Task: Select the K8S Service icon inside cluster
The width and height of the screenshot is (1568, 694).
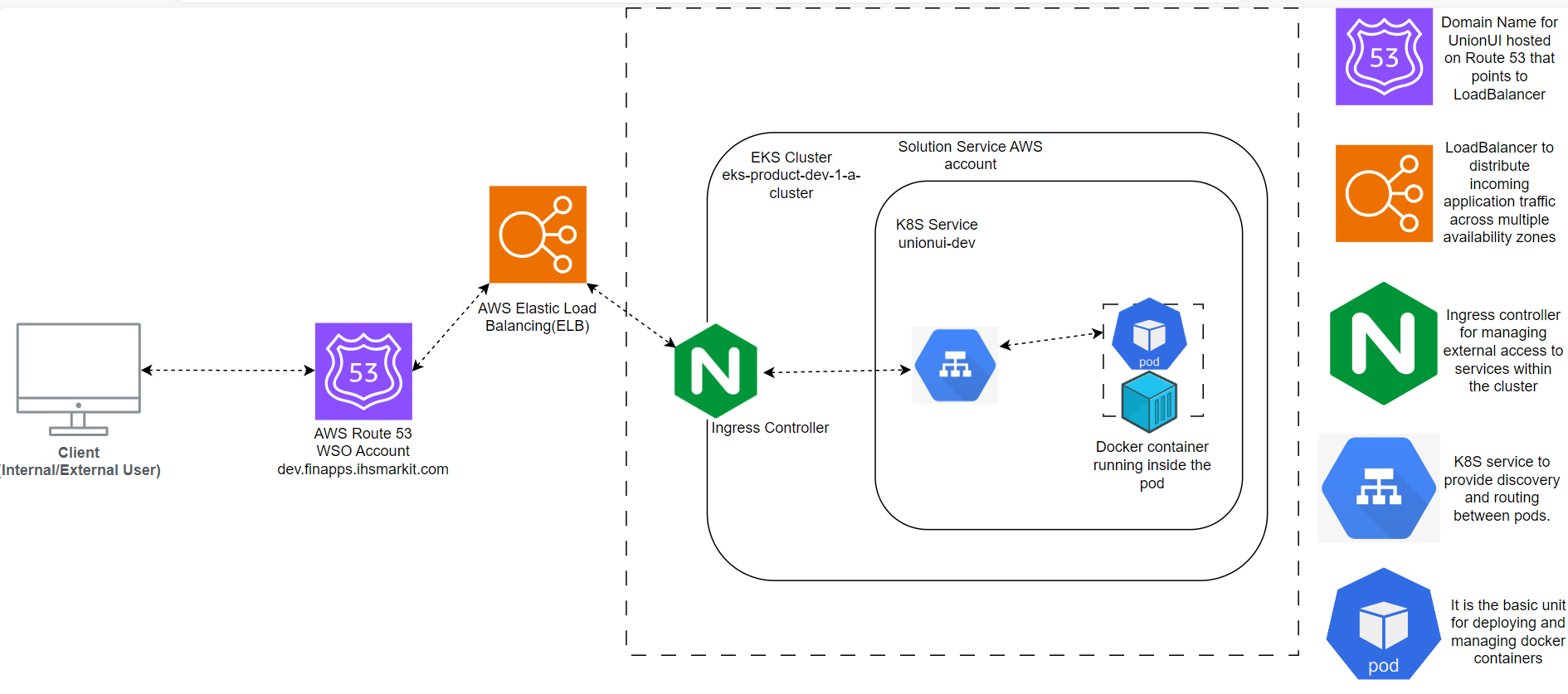Action: click(x=956, y=365)
